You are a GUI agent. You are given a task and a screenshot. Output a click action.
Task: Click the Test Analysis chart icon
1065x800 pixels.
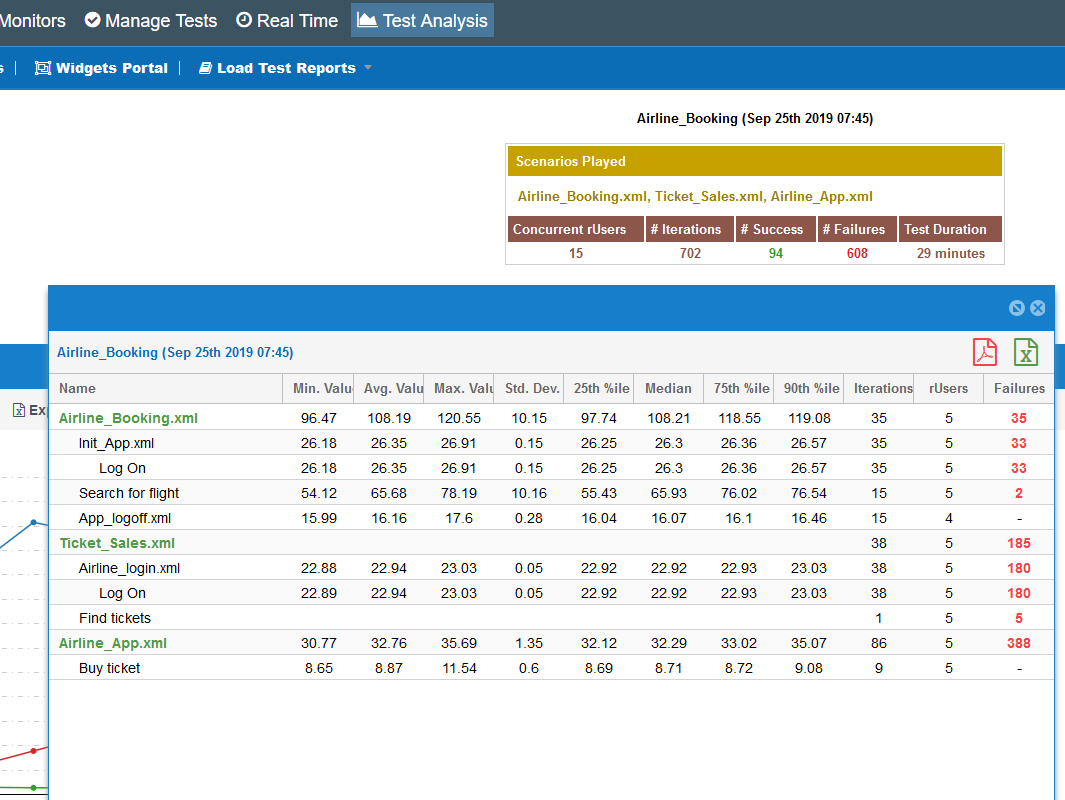coord(367,20)
